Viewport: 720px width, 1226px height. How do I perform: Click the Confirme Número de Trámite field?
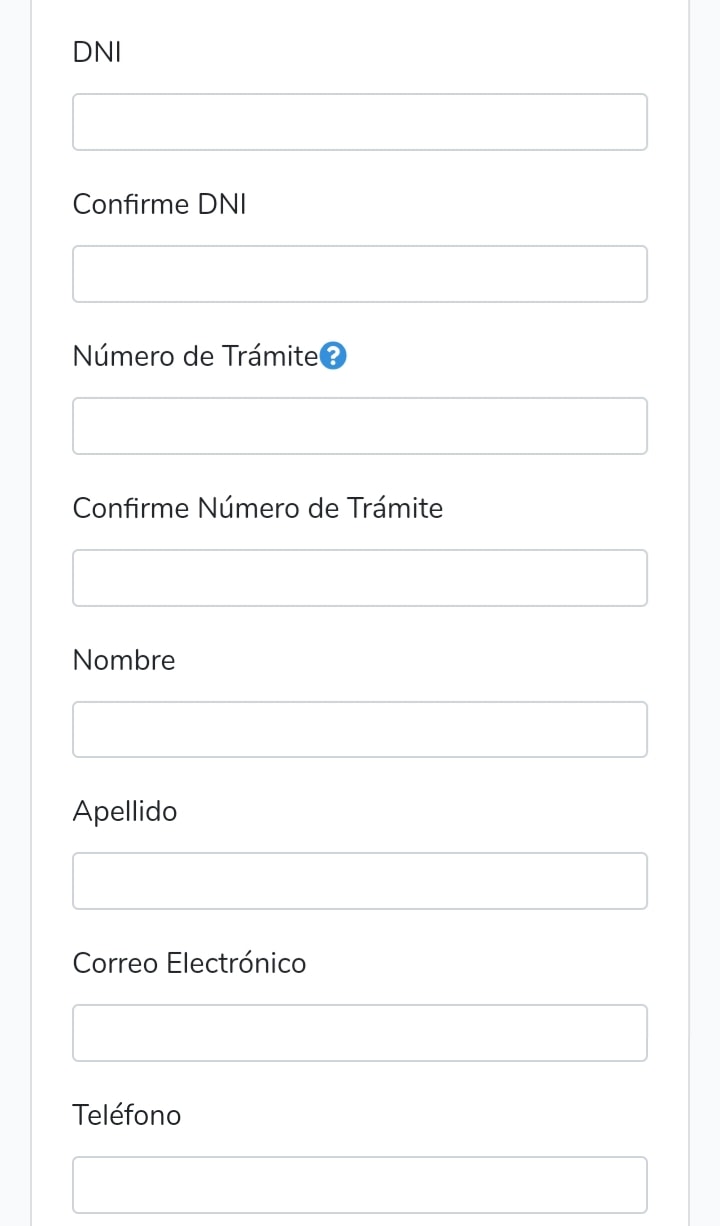pyautogui.click(x=360, y=578)
